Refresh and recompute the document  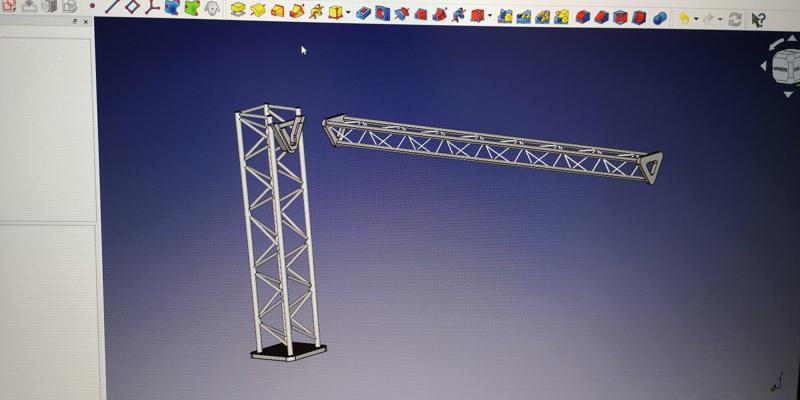coord(735,20)
